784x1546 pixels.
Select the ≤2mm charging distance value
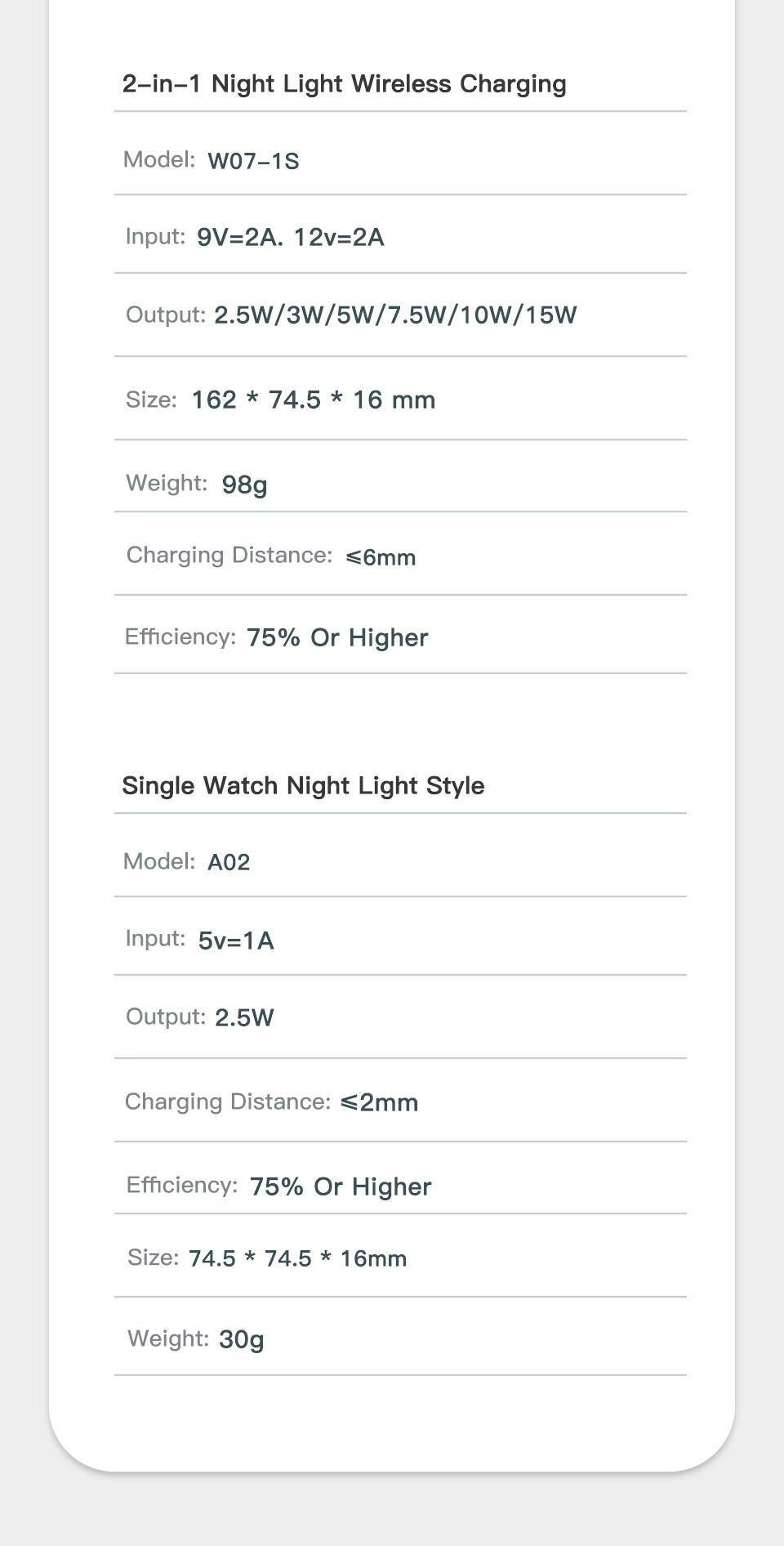click(x=379, y=1103)
